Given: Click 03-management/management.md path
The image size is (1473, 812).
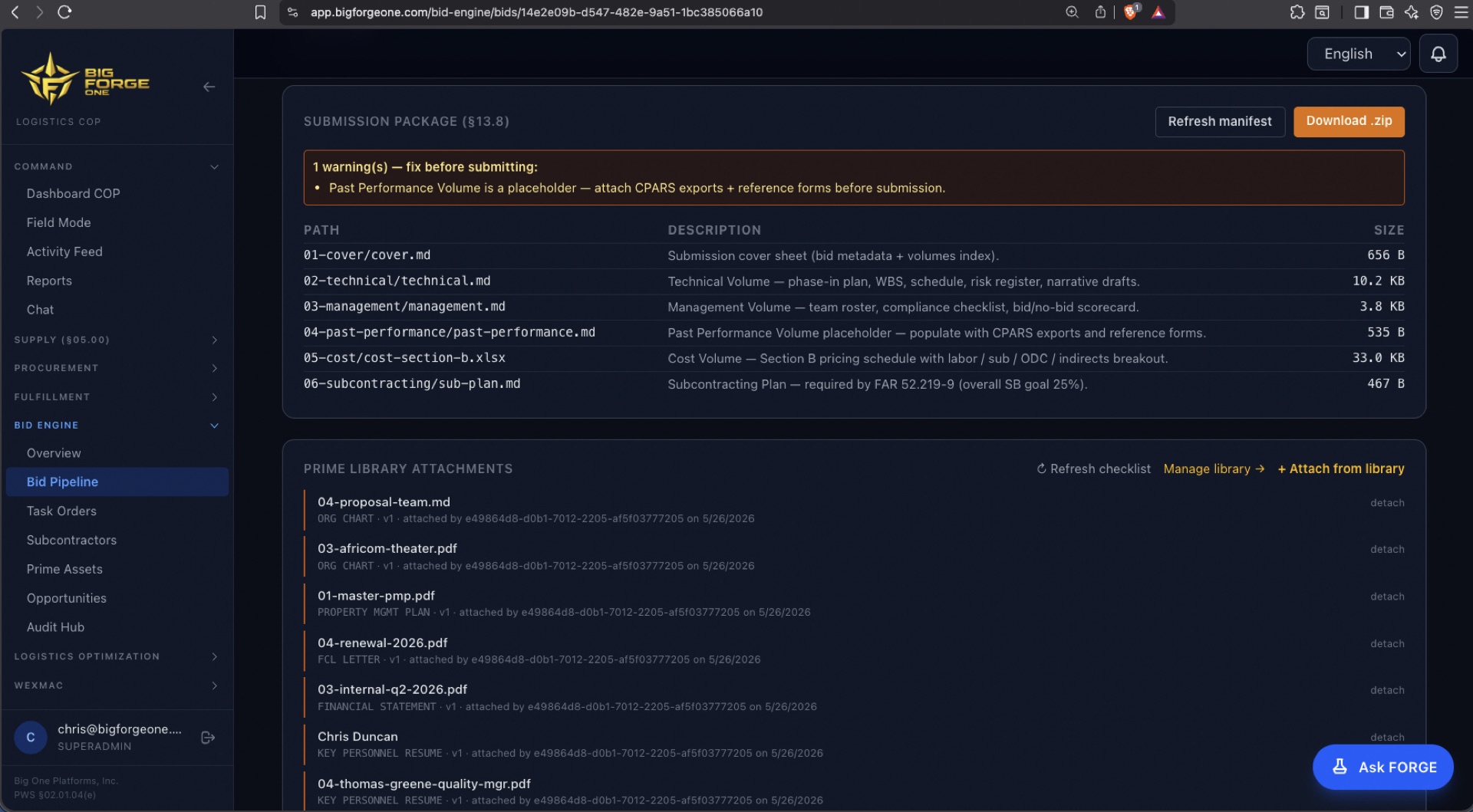Looking at the screenshot, I should coord(404,307).
